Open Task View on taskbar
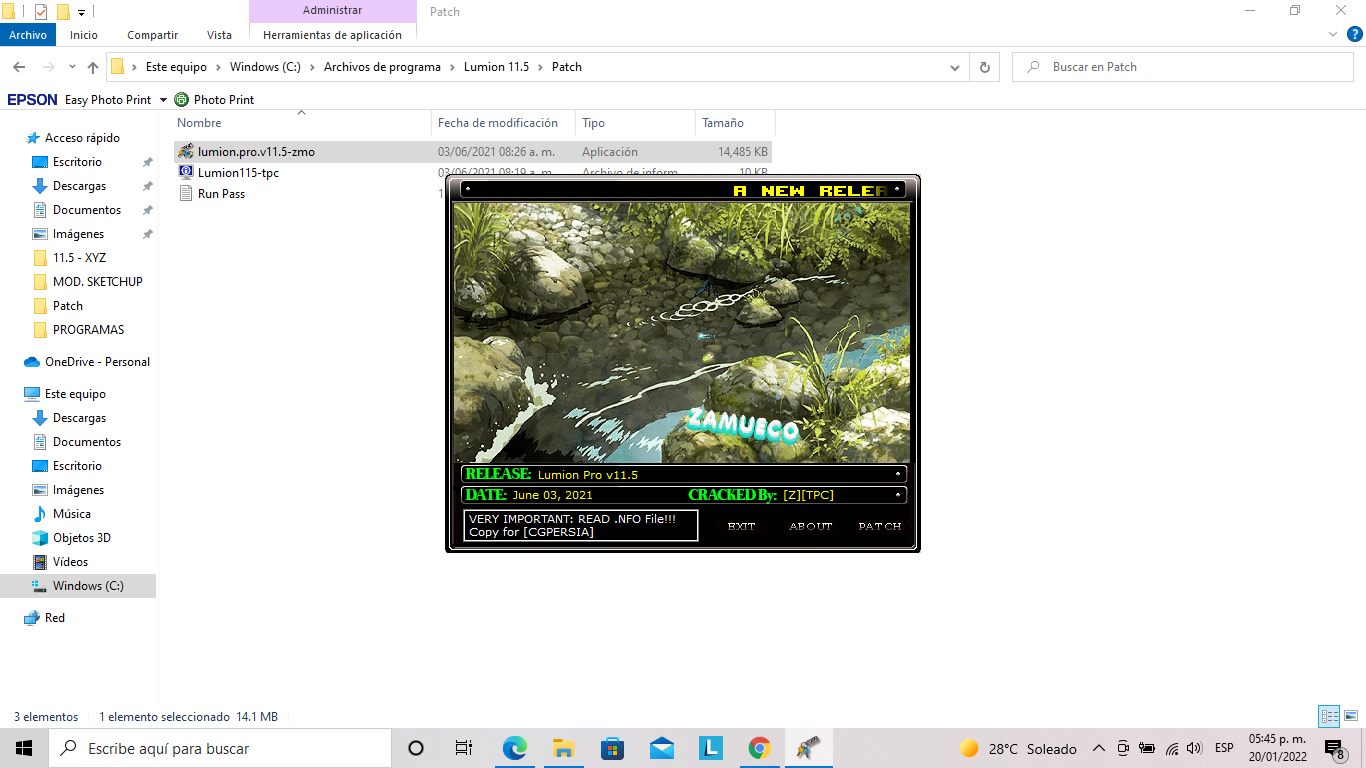Viewport: 1366px width, 768px height. (x=464, y=748)
